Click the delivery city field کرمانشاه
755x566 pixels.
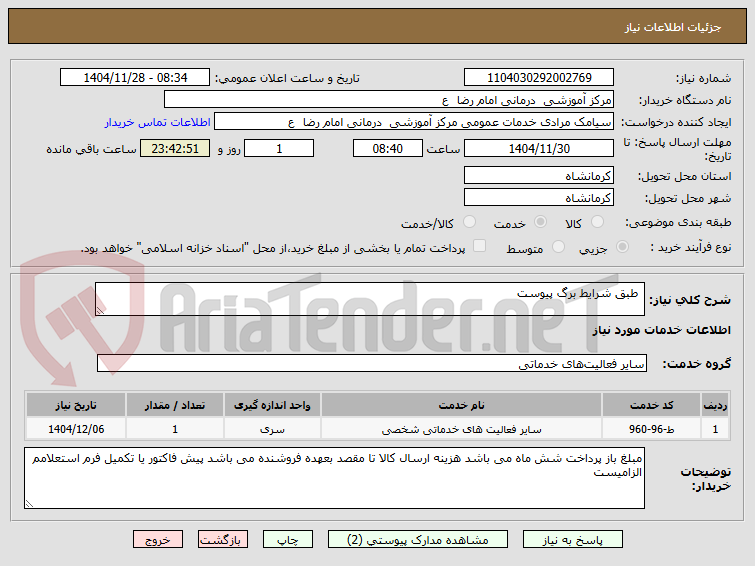click(x=539, y=197)
